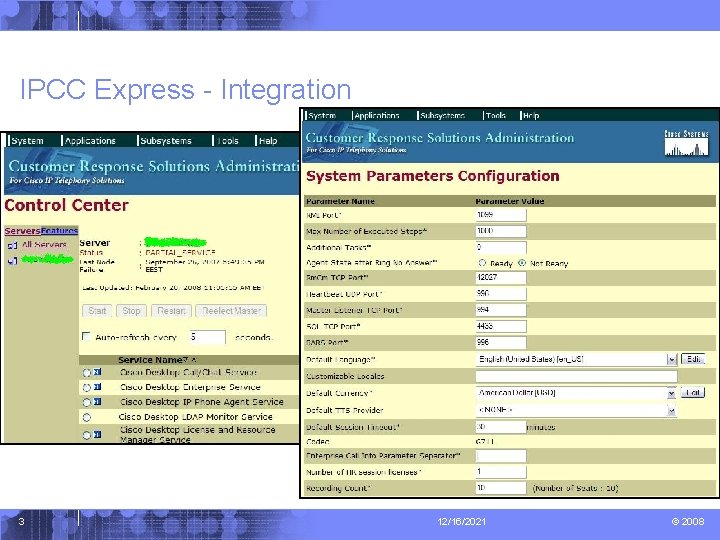Select Cisco Desktop License and Resource Manager radio
The width and height of the screenshot is (720, 540).
[87, 435]
